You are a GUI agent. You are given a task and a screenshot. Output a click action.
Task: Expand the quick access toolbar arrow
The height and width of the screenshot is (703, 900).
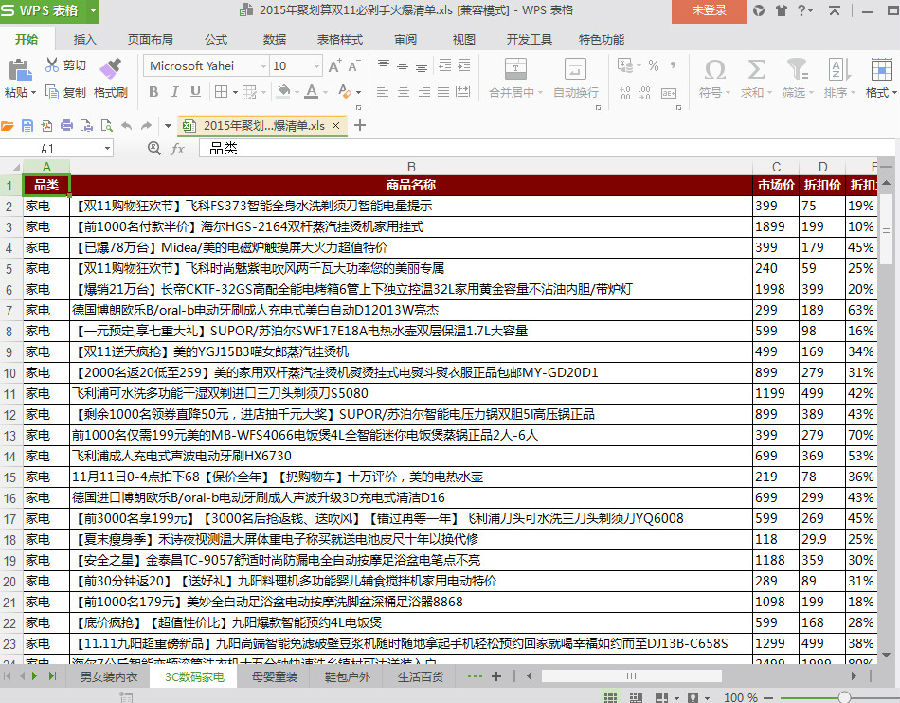click(x=168, y=126)
